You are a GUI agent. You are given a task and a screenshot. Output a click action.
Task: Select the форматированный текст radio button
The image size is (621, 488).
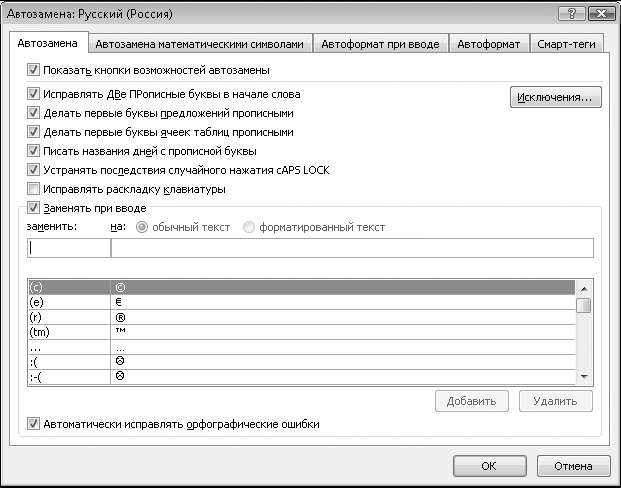tap(249, 227)
